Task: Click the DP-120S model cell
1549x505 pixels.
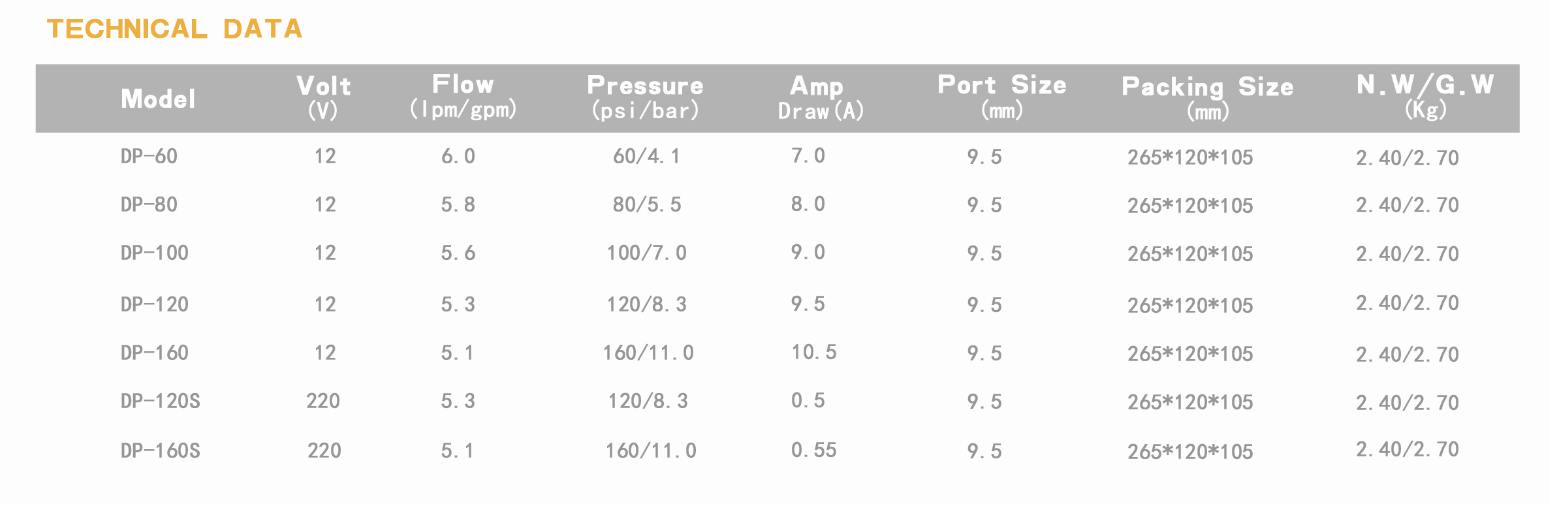Action: click(x=160, y=401)
